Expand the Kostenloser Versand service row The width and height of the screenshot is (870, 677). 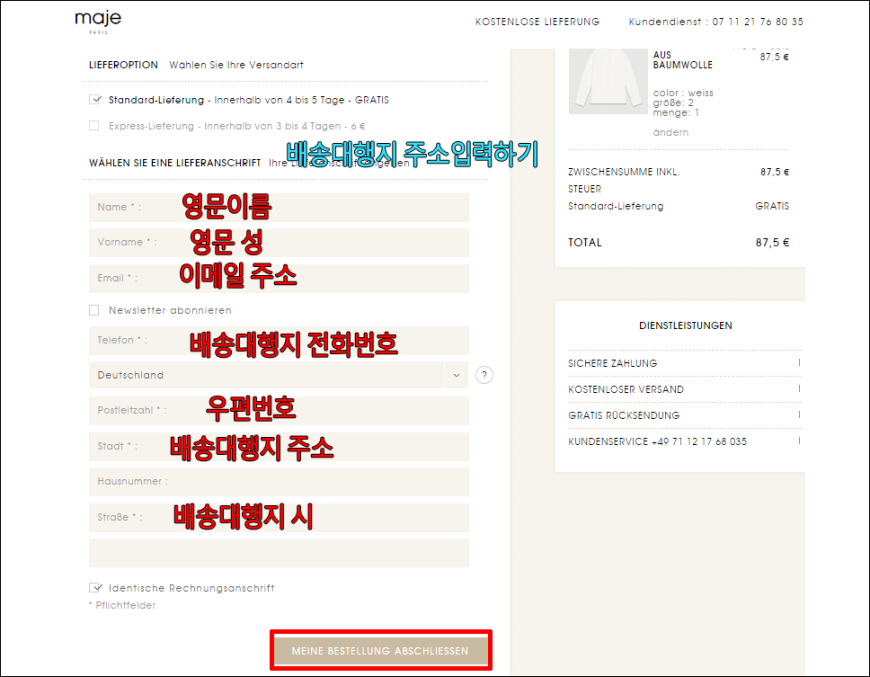pyautogui.click(x=685, y=389)
